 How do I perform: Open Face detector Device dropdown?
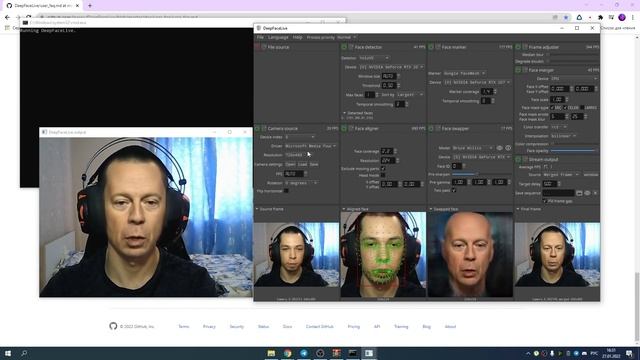[x=391, y=67]
